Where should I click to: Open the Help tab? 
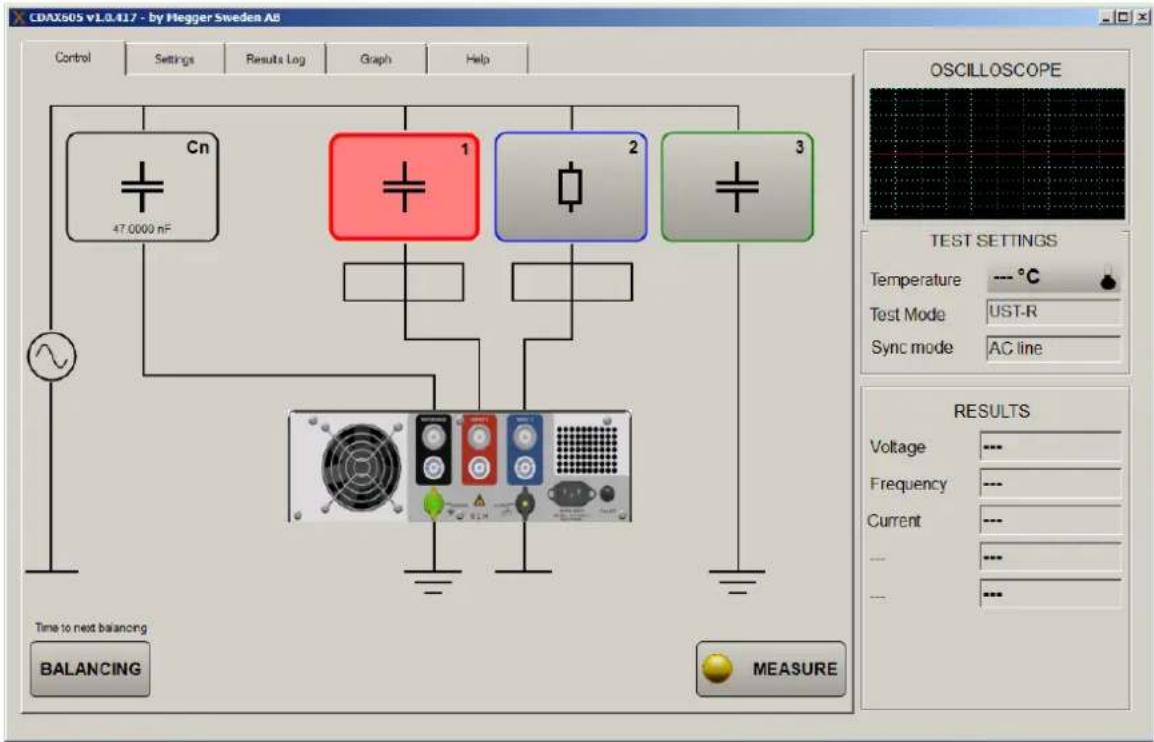(x=477, y=59)
